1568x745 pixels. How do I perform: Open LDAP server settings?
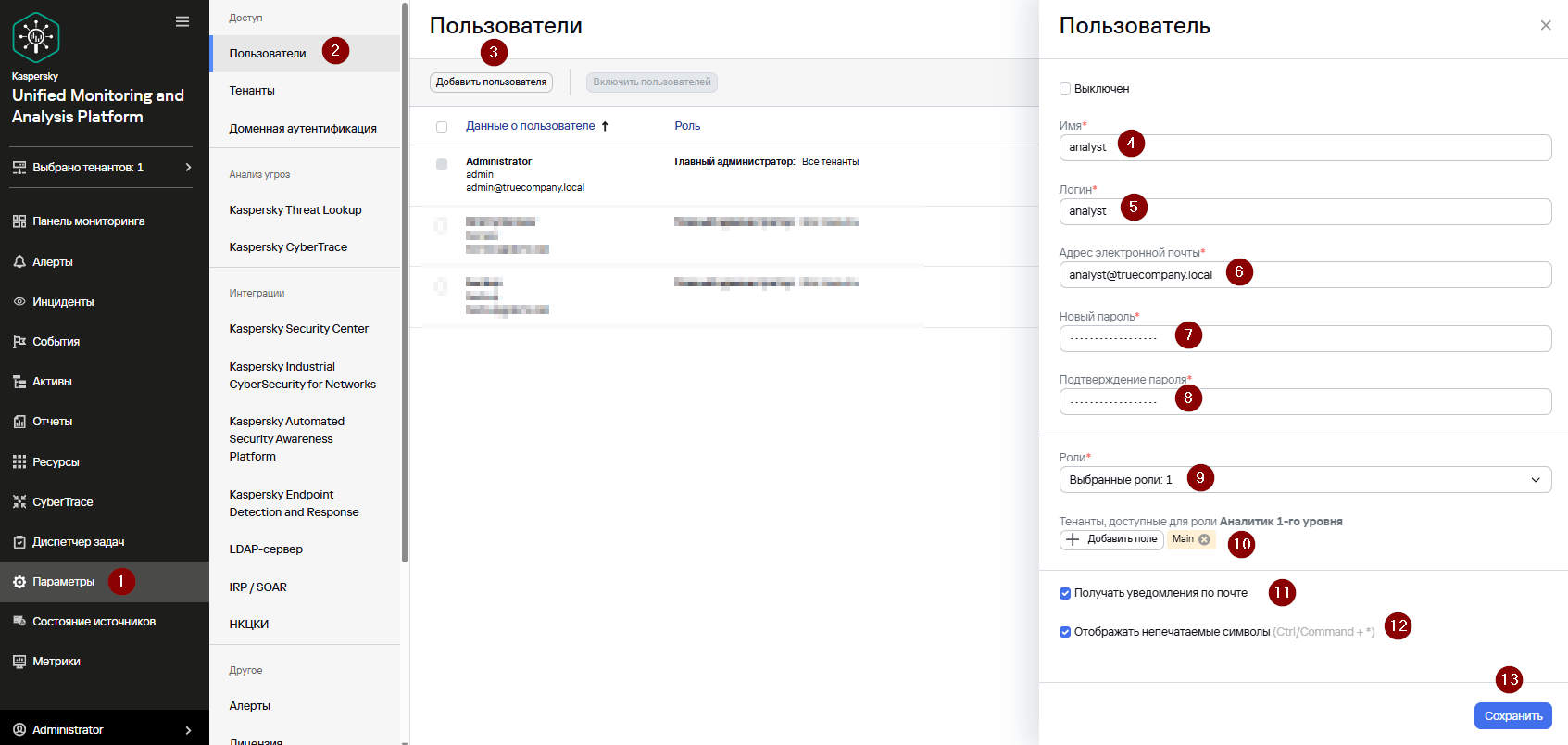click(266, 549)
